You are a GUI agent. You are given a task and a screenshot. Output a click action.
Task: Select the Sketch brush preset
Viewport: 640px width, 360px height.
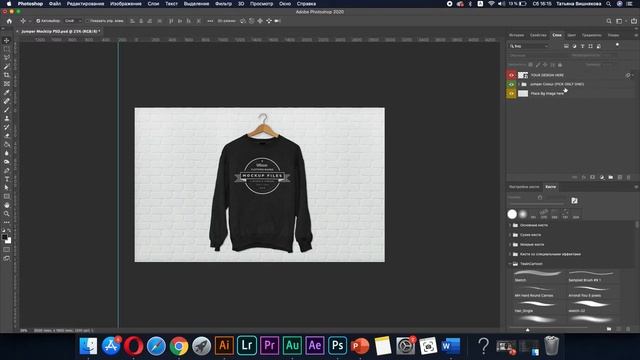point(537,276)
